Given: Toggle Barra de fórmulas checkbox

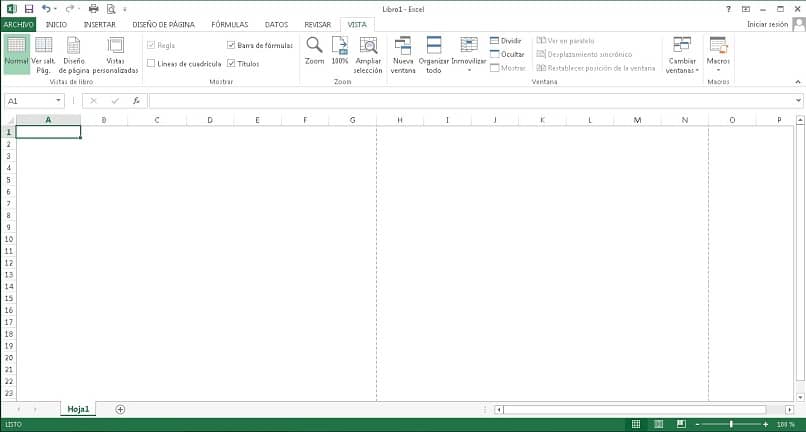Looking at the screenshot, I should coord(231,45).
